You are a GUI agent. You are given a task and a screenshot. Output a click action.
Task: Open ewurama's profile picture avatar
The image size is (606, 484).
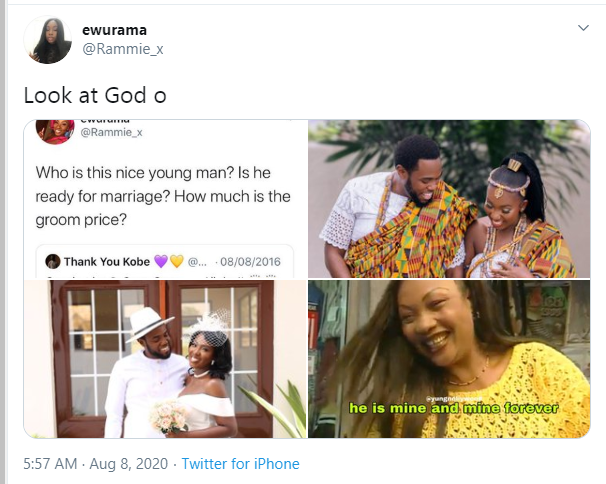click(48, 39)
